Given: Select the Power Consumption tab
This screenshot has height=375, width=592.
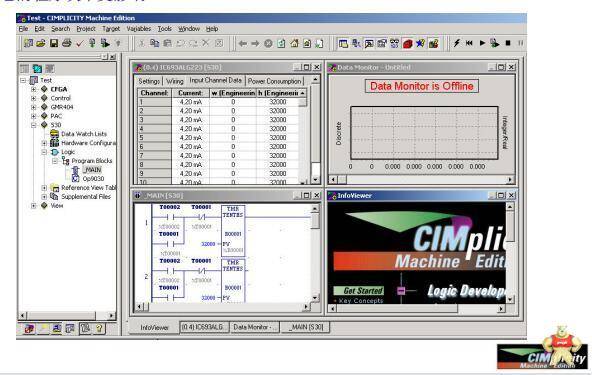Looking at the screenshot, I should pos(274,81).
